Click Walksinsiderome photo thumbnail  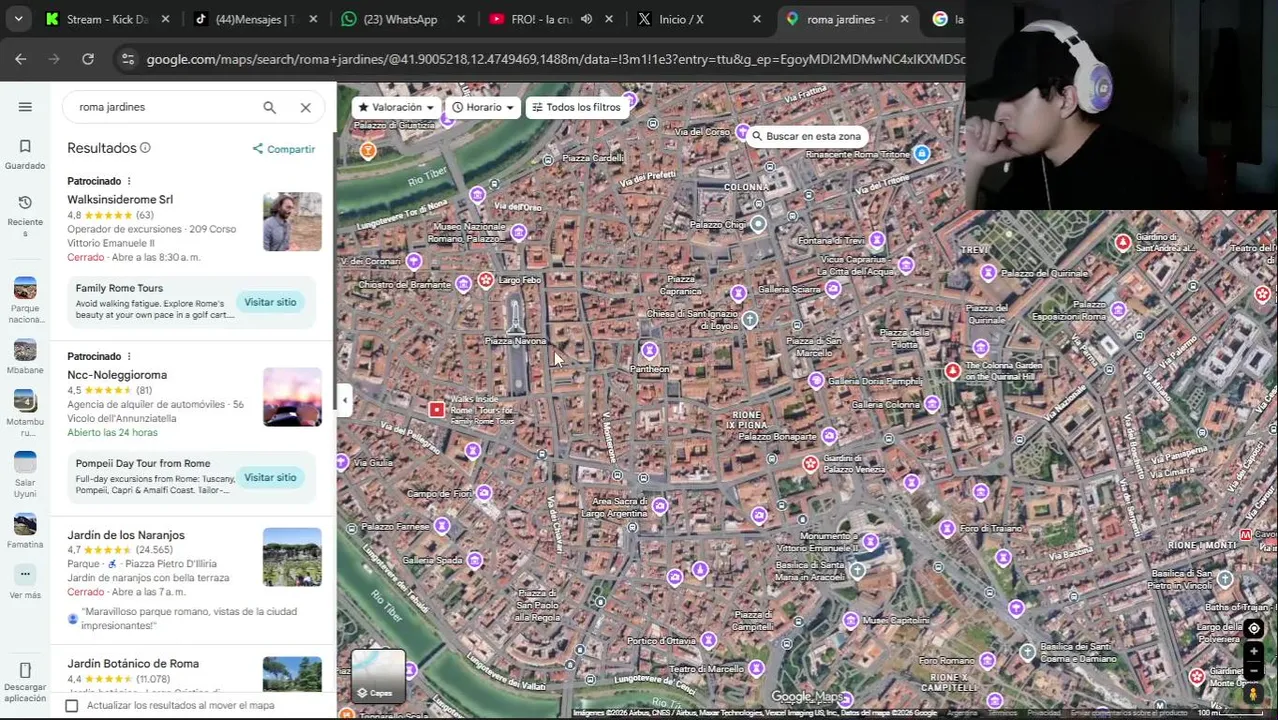click(292, 222)
